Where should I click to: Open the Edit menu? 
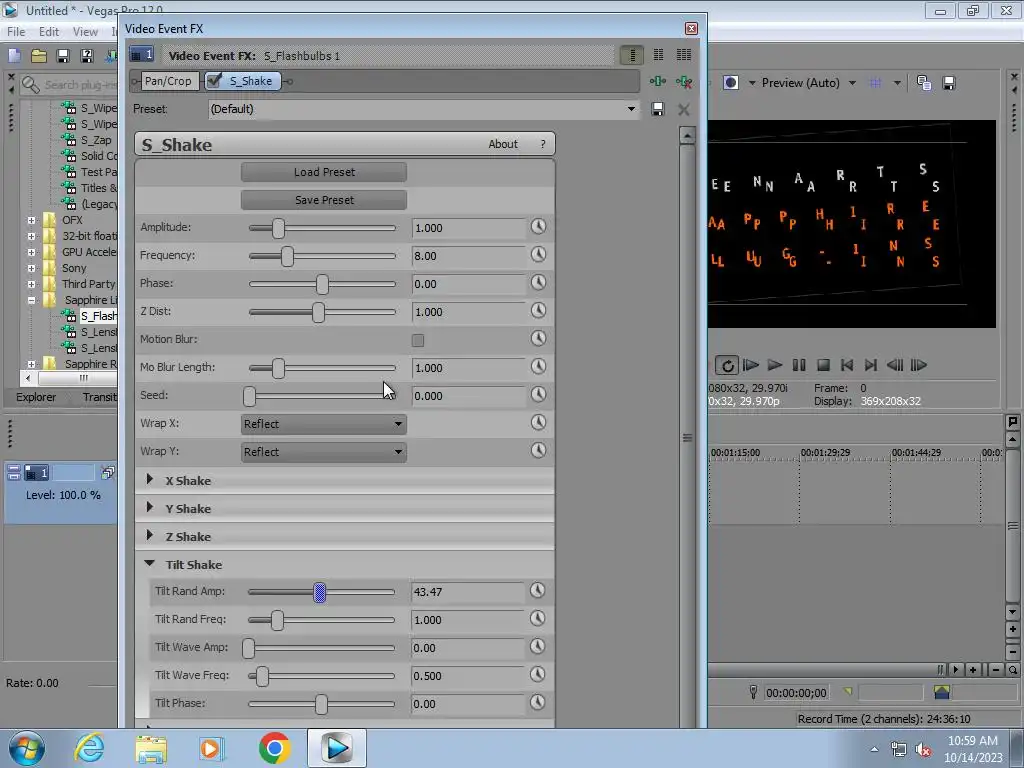[48, 31]
